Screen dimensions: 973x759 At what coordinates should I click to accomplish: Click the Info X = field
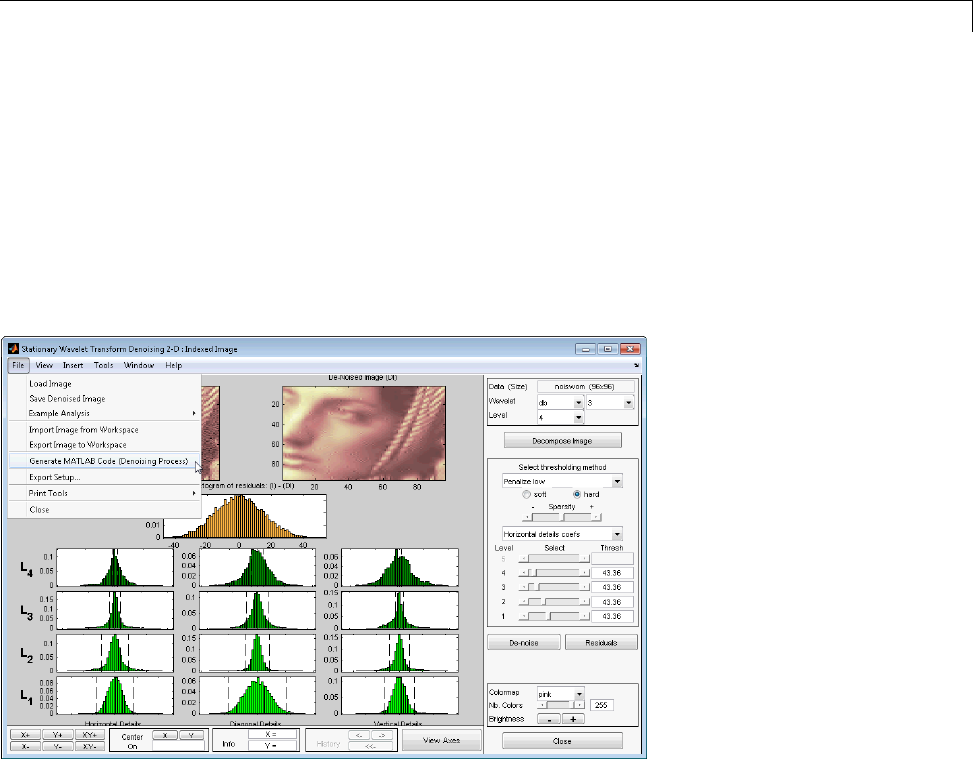[x=272, y=735]
